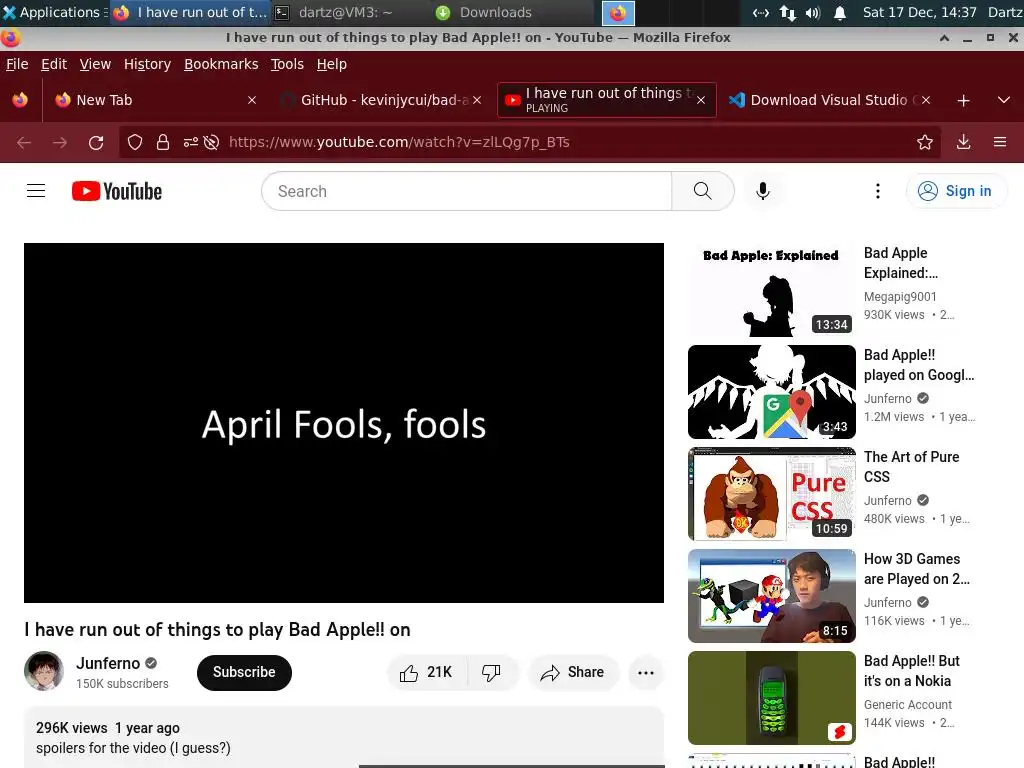Click the clock showing Sat 17 Dec
The width and height of the screenshot is (1024, 768).
click(920, 12)
